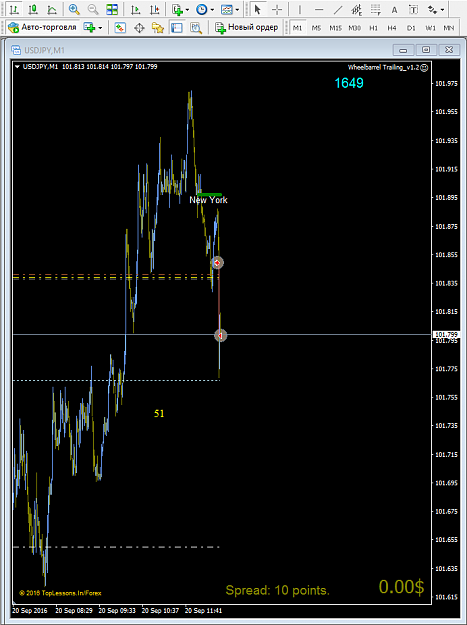The height and width of the screenshot is (625, 467).
Task: Expand one-click trading triangle beside USDJPY,M1
Action: click(17, 67)
